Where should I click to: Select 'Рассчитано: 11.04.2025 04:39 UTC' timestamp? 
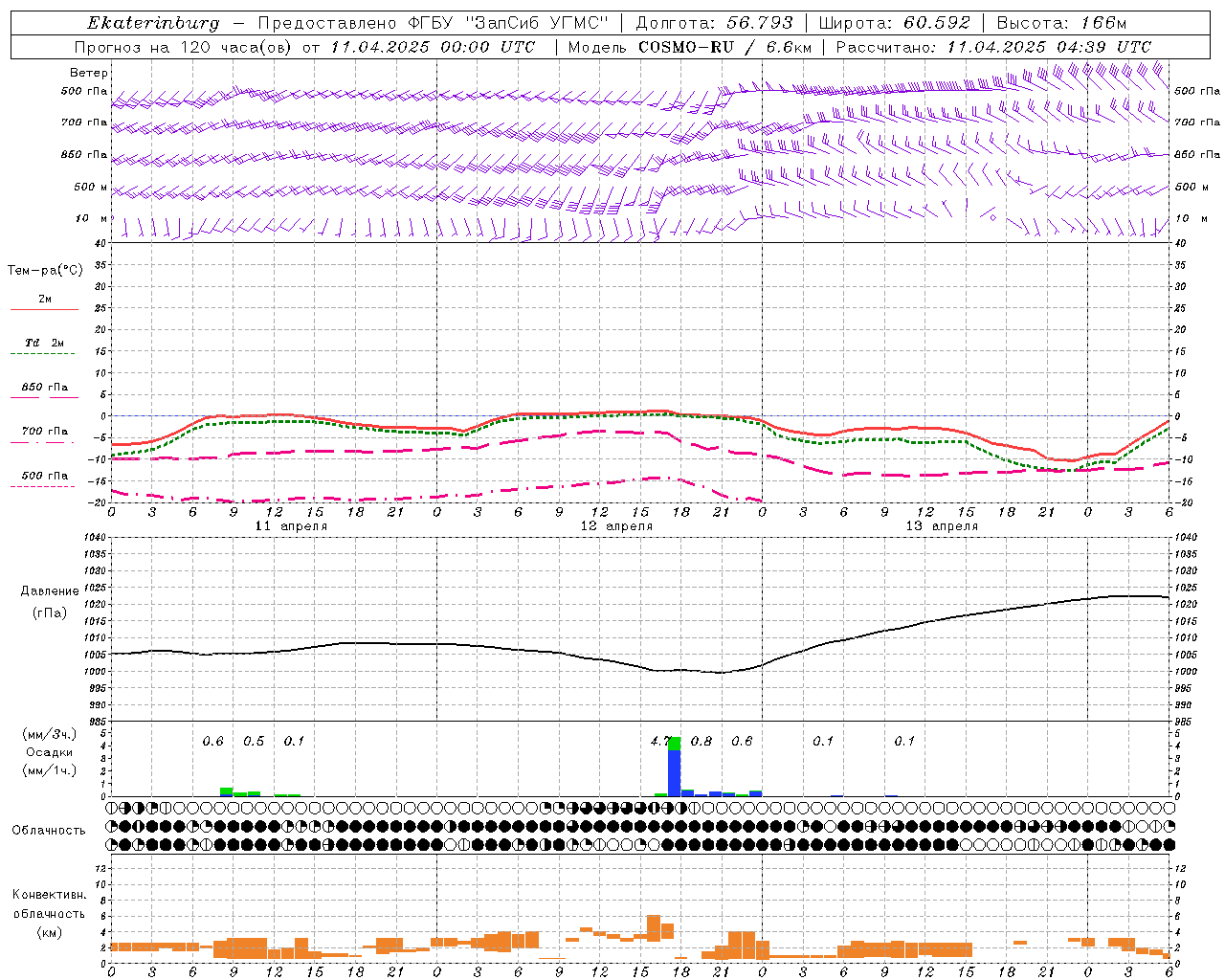point(993,47)
